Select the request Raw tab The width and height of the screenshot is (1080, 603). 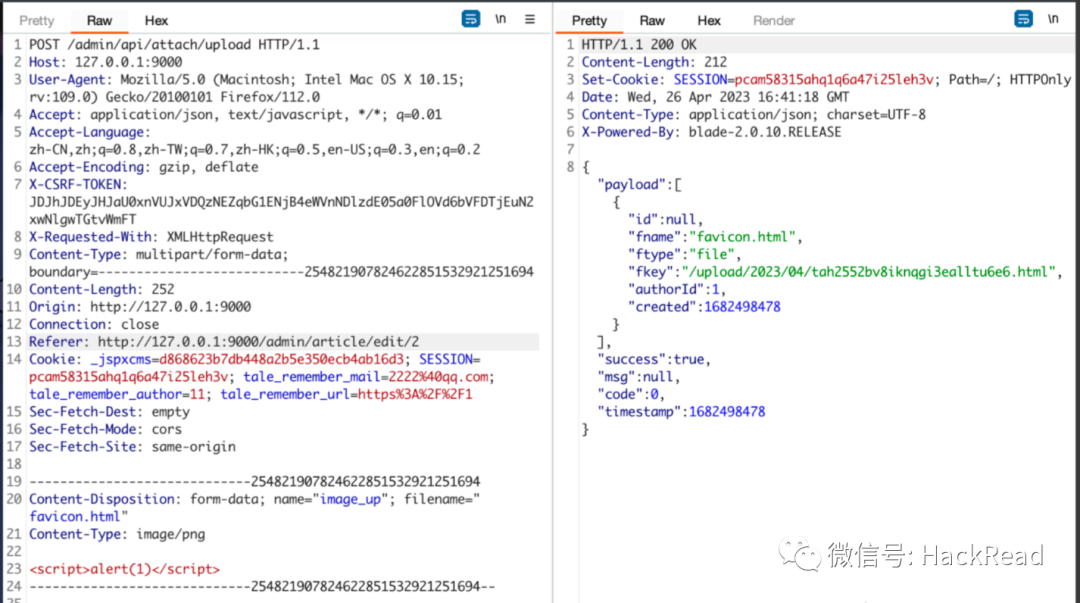[99, 21]
